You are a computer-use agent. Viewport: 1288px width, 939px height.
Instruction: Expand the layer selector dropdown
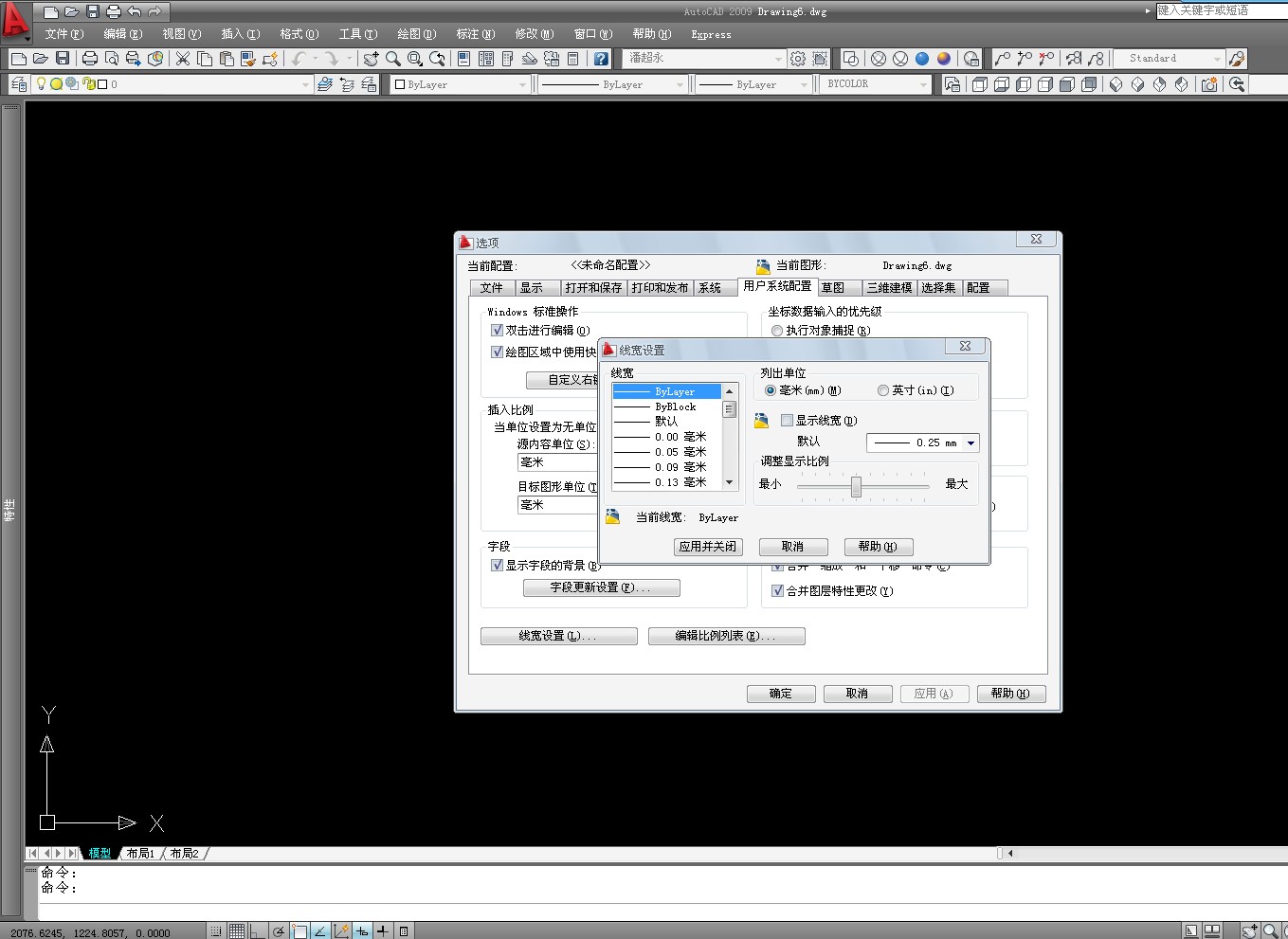(x=305, y=84)
